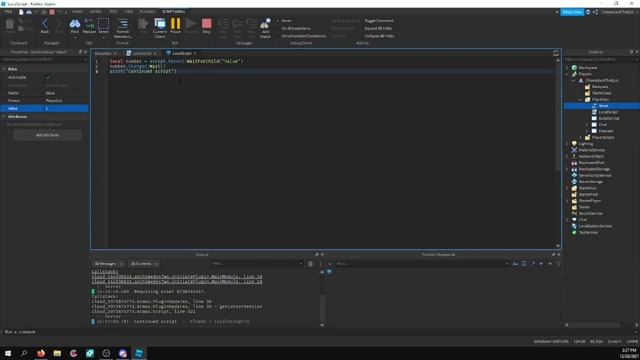The height and width of the screenshot is (360, 640).
Task: Open Windows Start menu
Action: coord(8,353)
